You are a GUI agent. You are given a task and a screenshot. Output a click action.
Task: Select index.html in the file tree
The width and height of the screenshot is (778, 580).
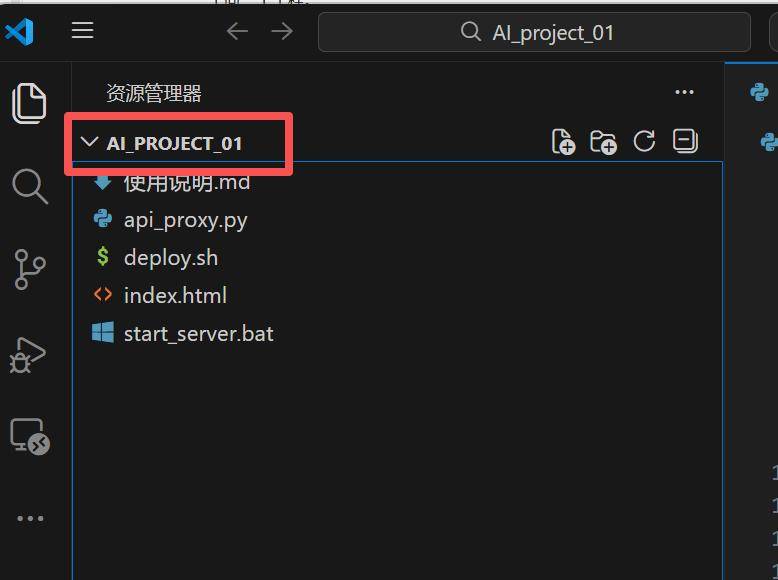point(175,296)
